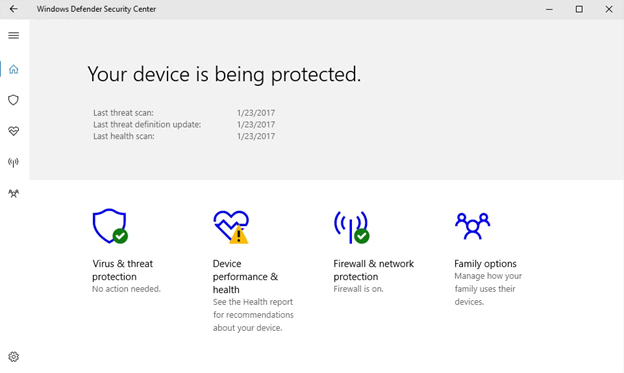Click the 'Firewall is on.' status text
The height and width of the screenshot is (373, 624).
(x=358, y=289)
